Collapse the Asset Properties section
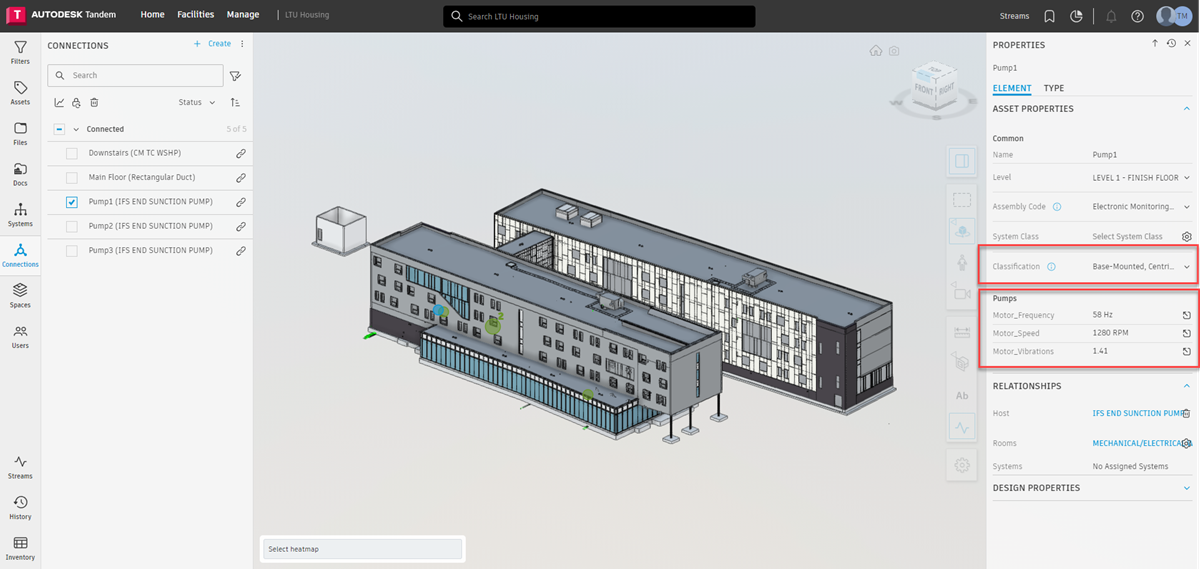Viewport: 1200px width, 569px height. (1187, 109)
